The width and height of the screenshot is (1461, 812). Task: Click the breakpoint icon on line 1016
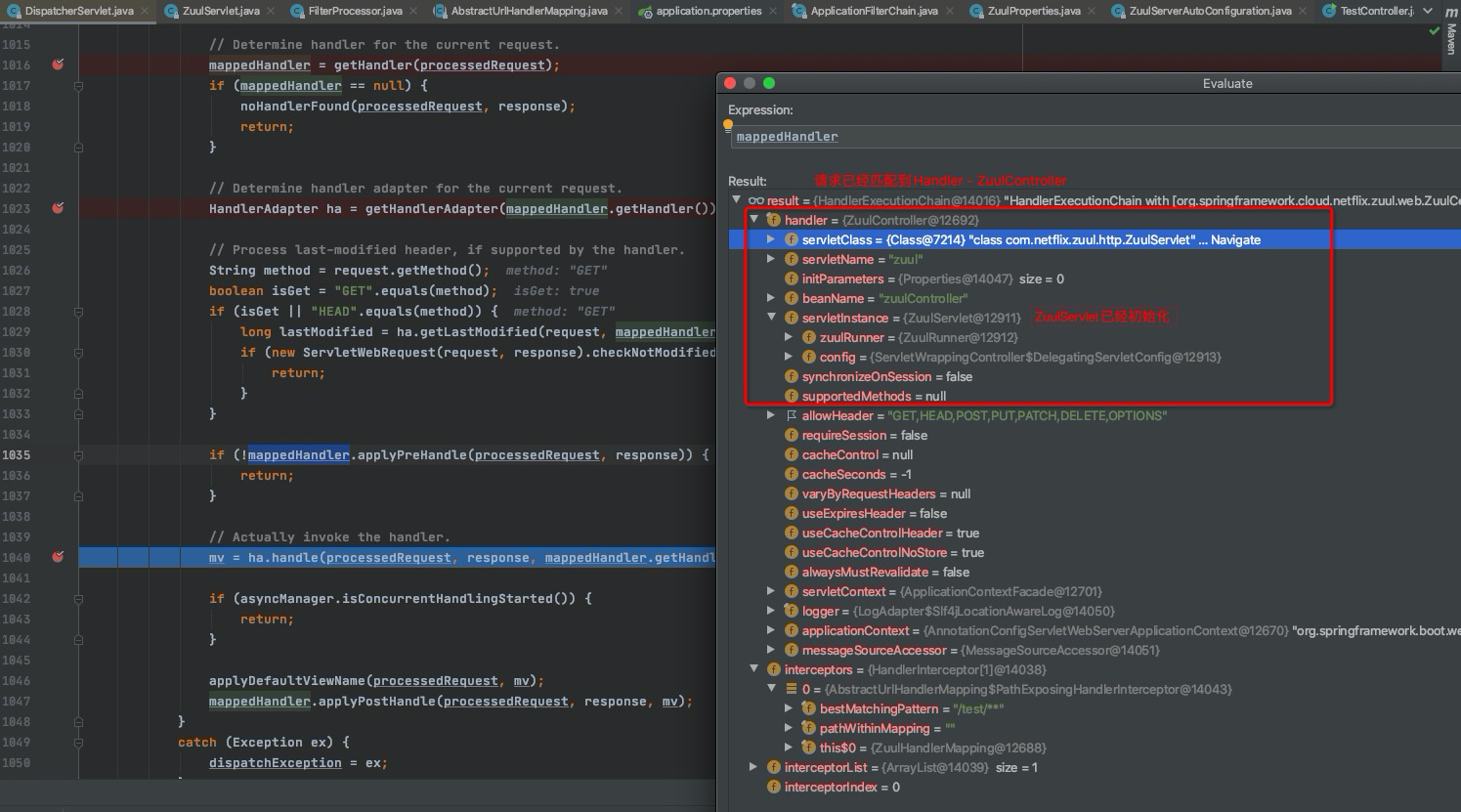tap(58, 64)
